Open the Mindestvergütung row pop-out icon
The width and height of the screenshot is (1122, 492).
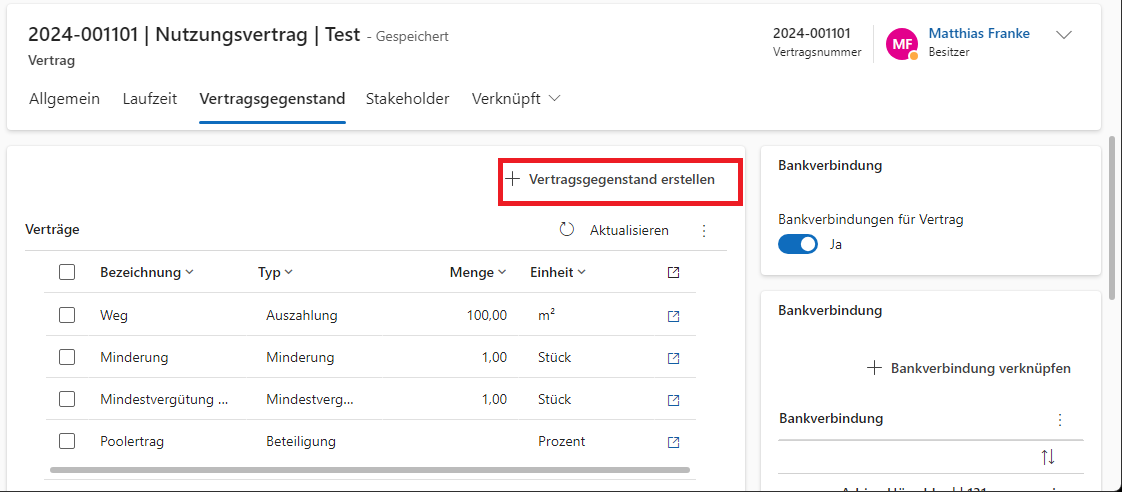point(673,400)
